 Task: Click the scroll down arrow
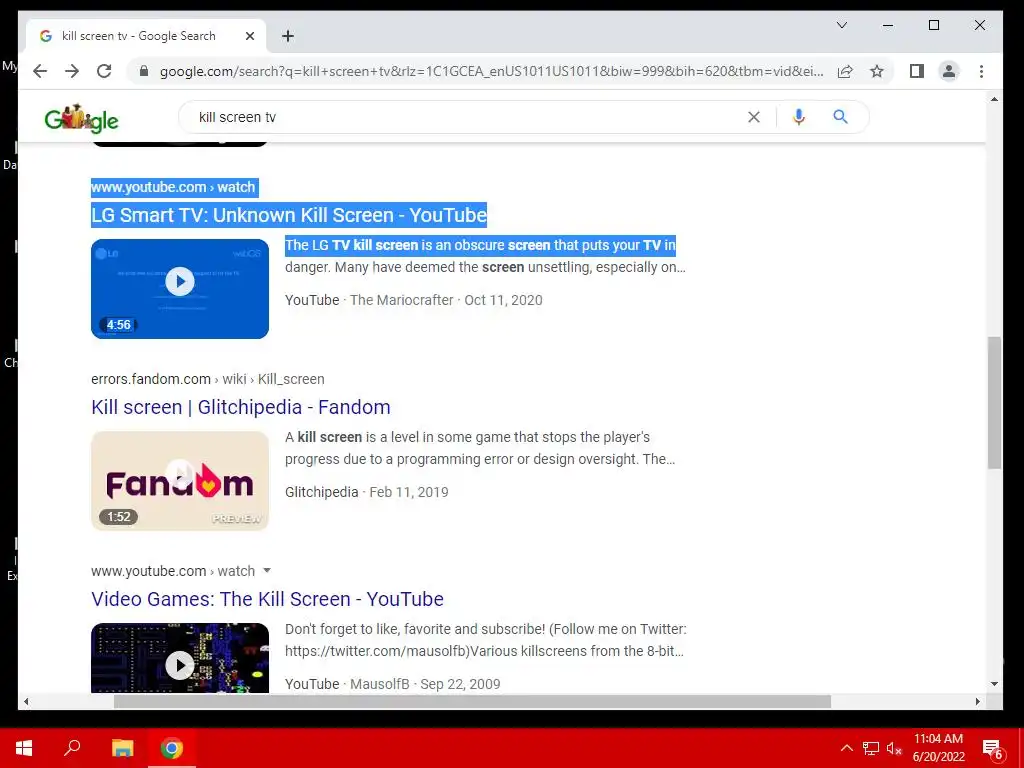[994, 684]
